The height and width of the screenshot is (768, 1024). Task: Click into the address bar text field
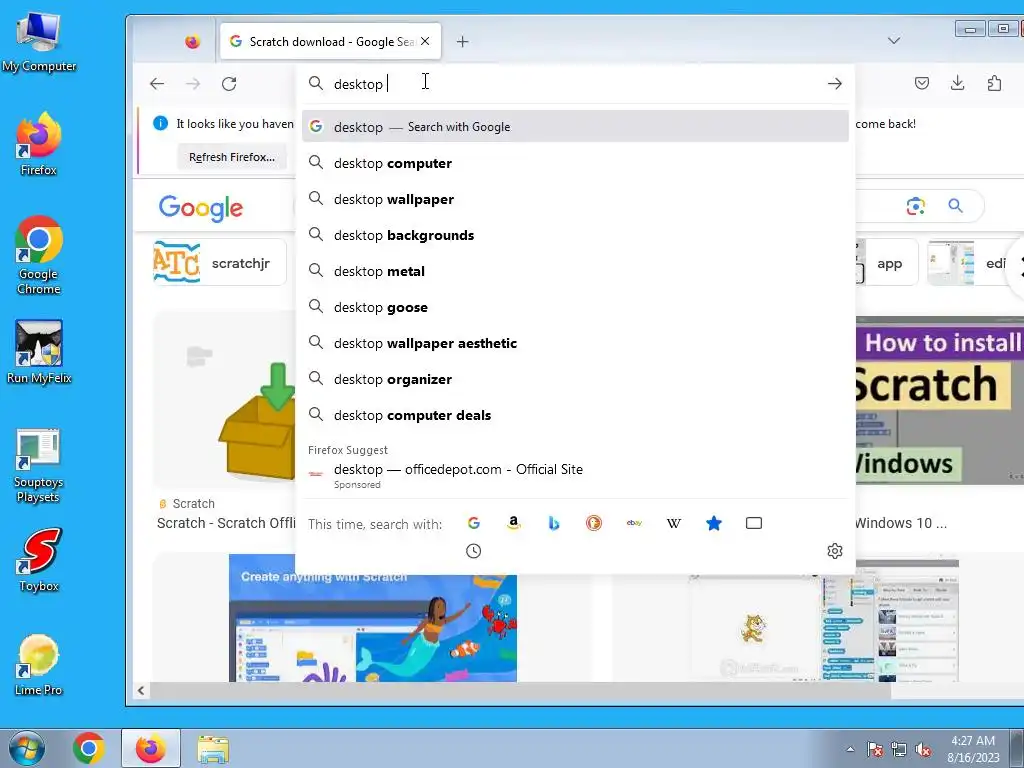tap(575, 84)
